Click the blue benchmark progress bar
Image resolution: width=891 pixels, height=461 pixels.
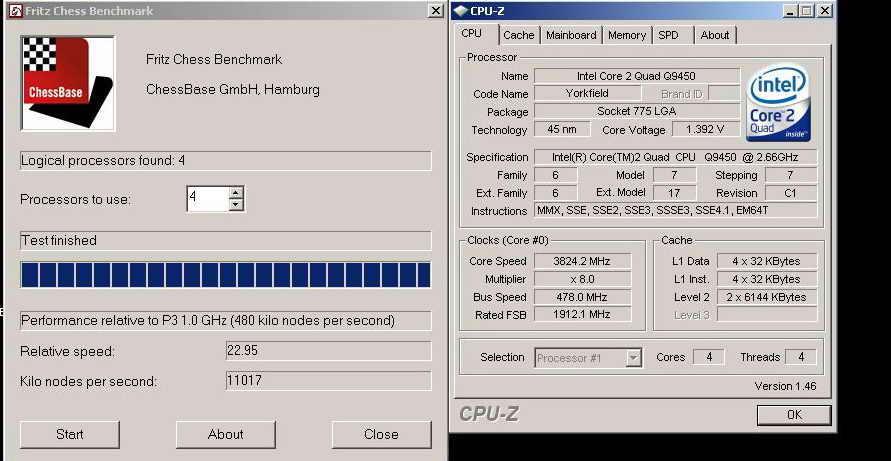pos(226,275)
